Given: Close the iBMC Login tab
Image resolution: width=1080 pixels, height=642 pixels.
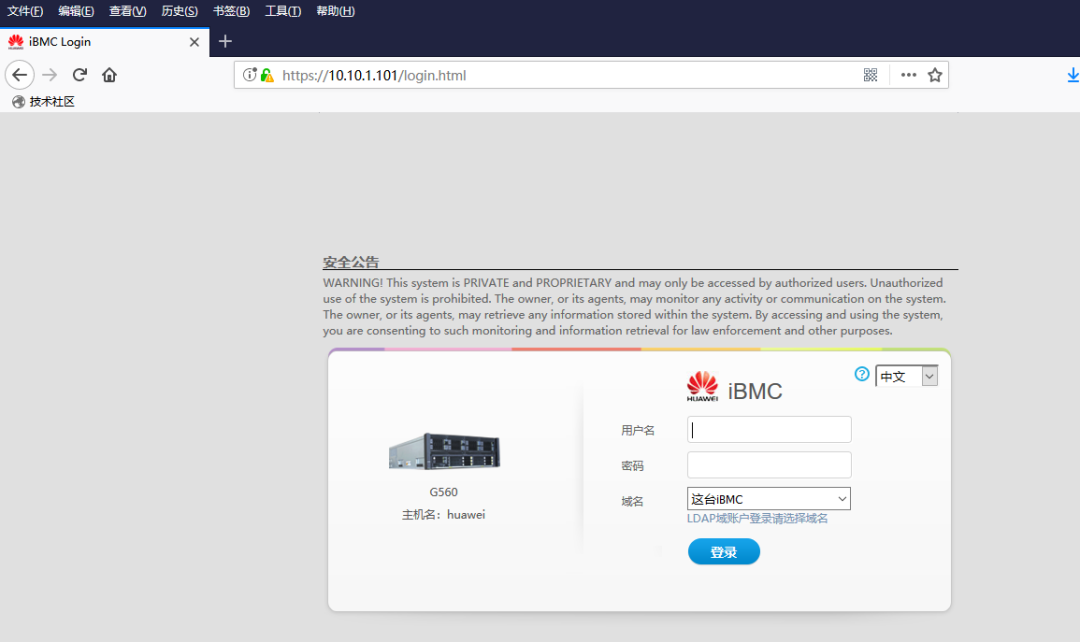Looking at the screenshot, I should [194, 42].
